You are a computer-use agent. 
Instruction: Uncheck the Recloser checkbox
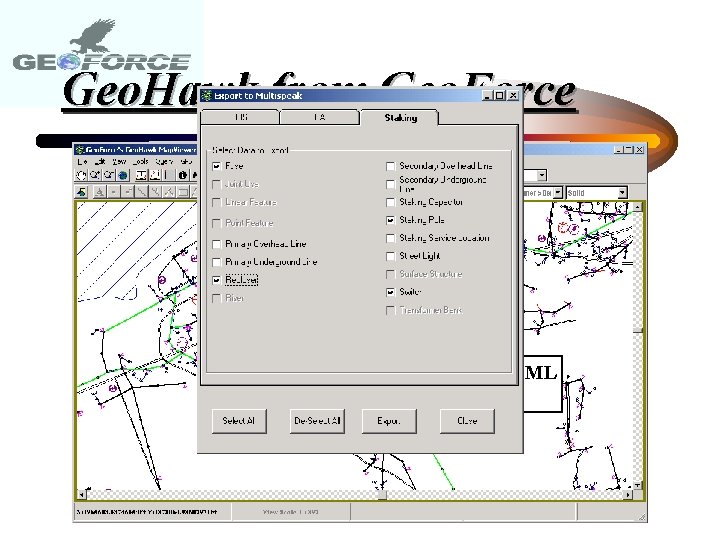tap(217, 280)
